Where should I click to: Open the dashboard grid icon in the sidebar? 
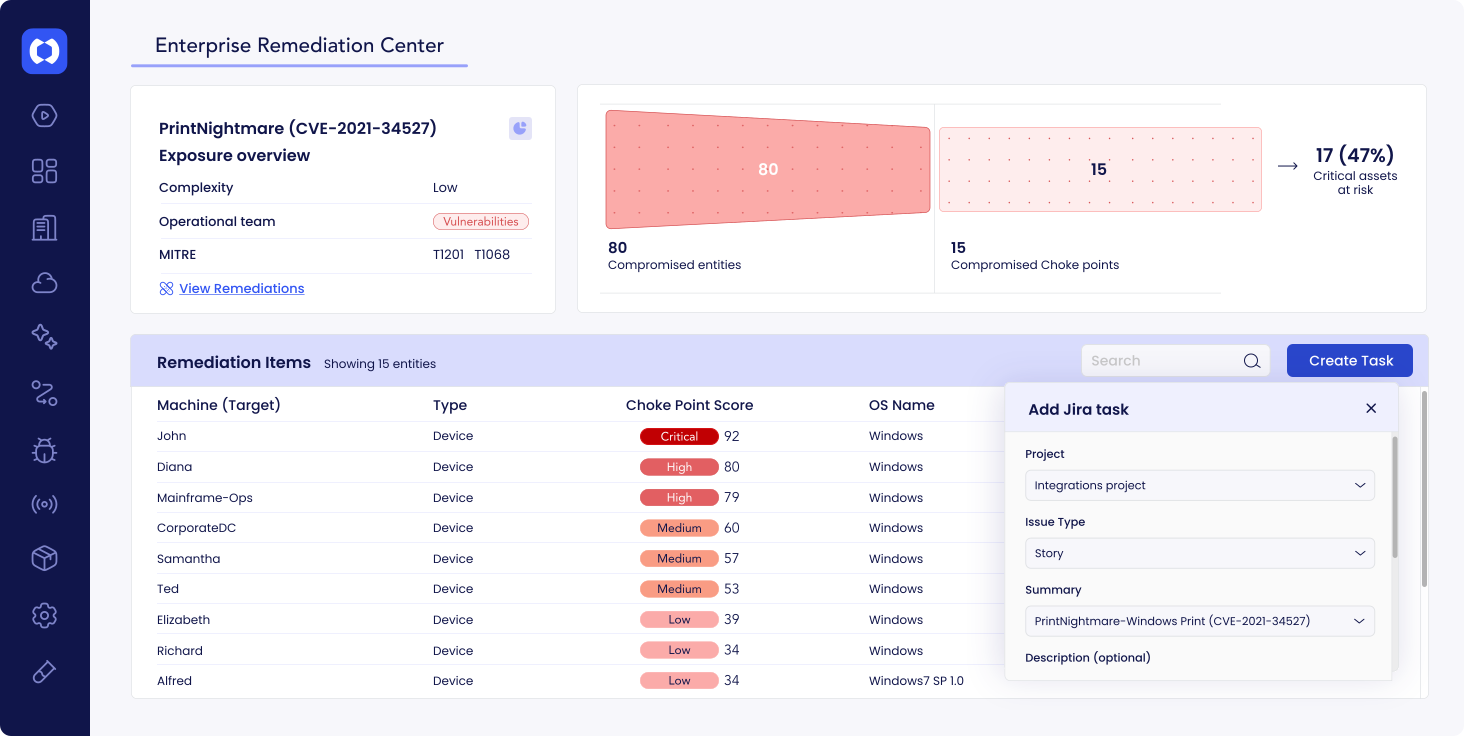tap(44, 171)
